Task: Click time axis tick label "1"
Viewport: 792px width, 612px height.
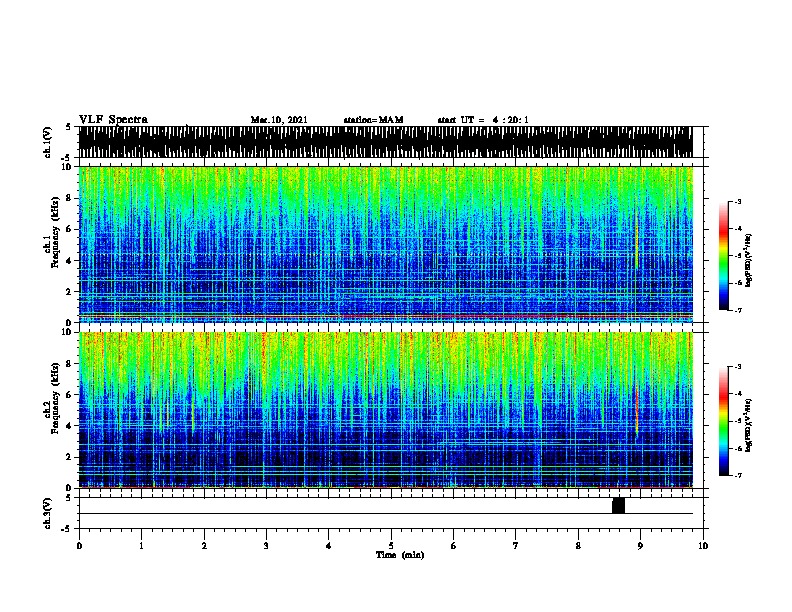Action: pyautogui.click(x=141, y=546)
